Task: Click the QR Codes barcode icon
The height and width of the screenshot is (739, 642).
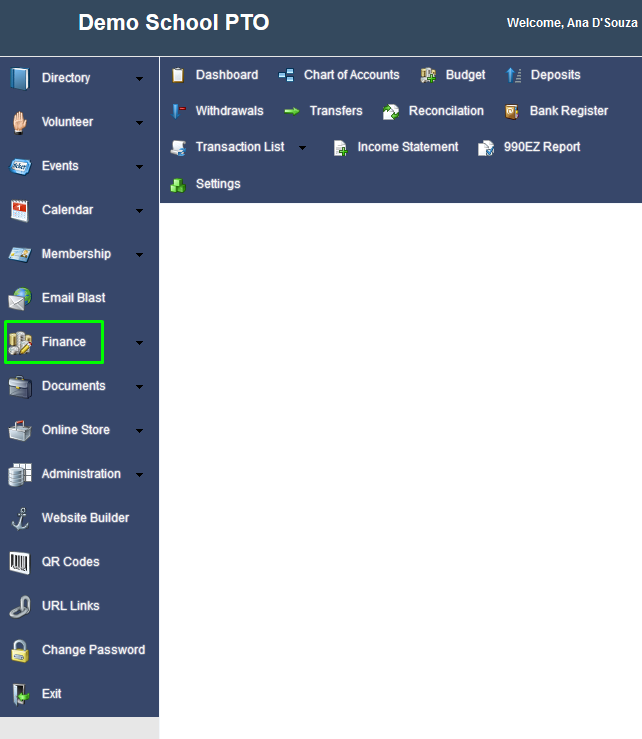Action: [20, 562]
